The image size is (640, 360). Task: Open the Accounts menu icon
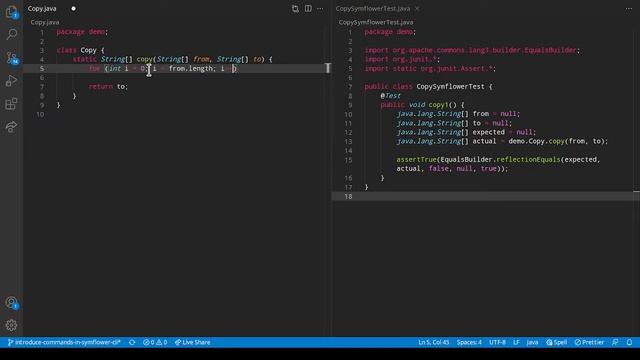tap(11, 302)
